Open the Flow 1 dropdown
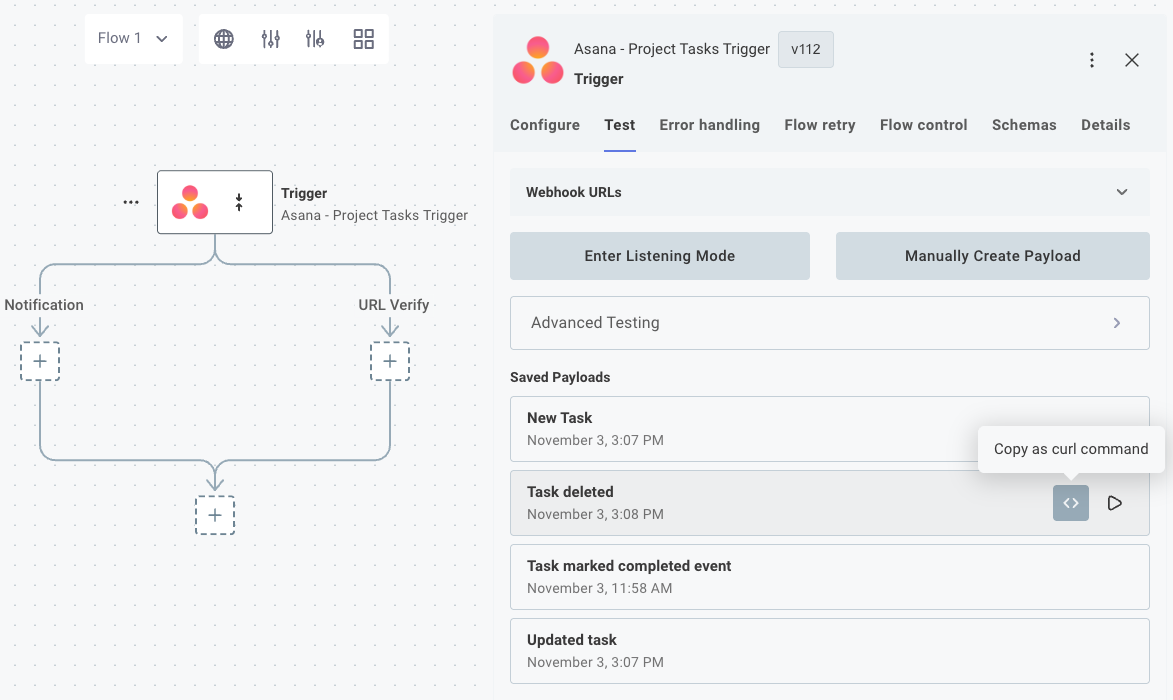The image size is (1173, 700). [133, 38]
